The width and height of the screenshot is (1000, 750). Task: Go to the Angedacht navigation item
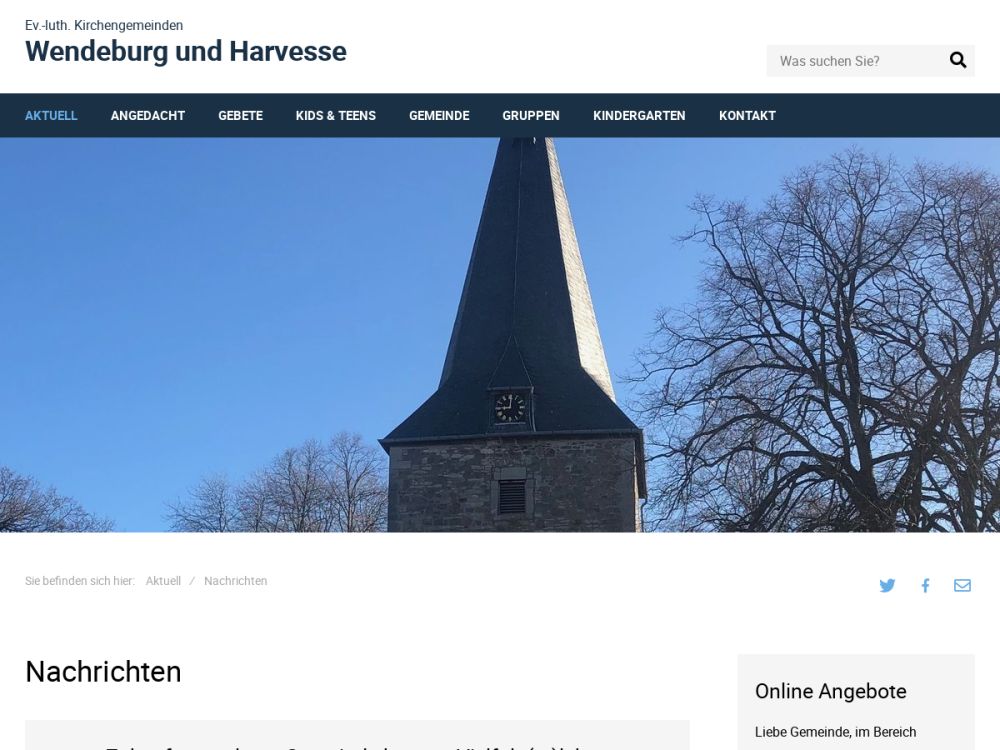148,116
